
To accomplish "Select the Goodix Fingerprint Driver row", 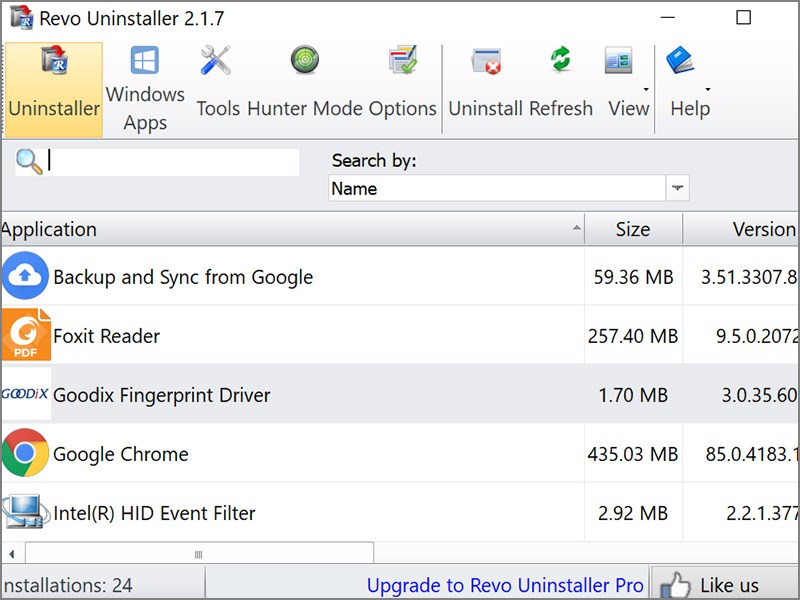I will (400, 394).
